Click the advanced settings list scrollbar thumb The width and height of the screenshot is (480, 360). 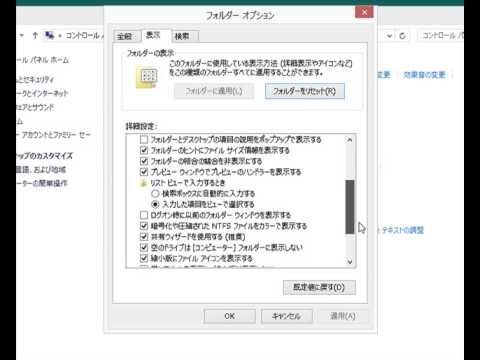coord(350,207)
